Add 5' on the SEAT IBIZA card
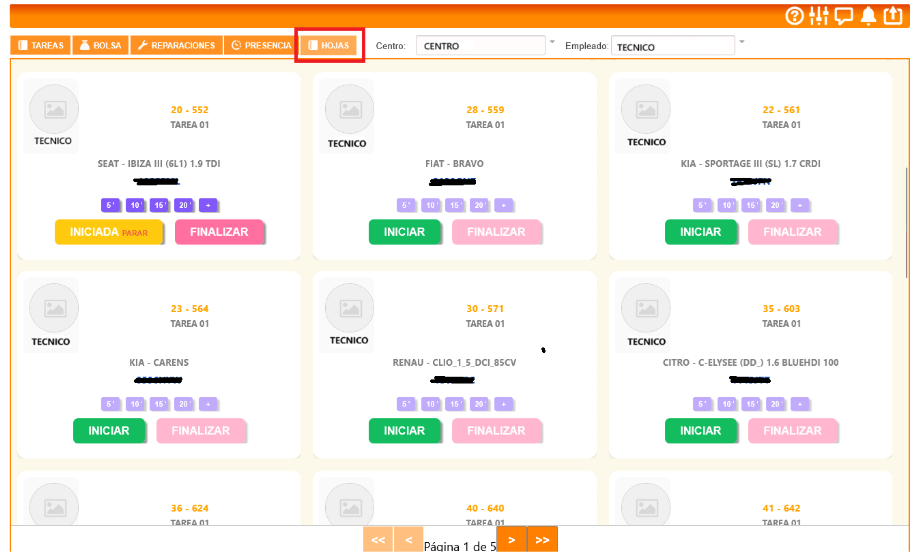This screenshot has width=920, height=558. 110,205
